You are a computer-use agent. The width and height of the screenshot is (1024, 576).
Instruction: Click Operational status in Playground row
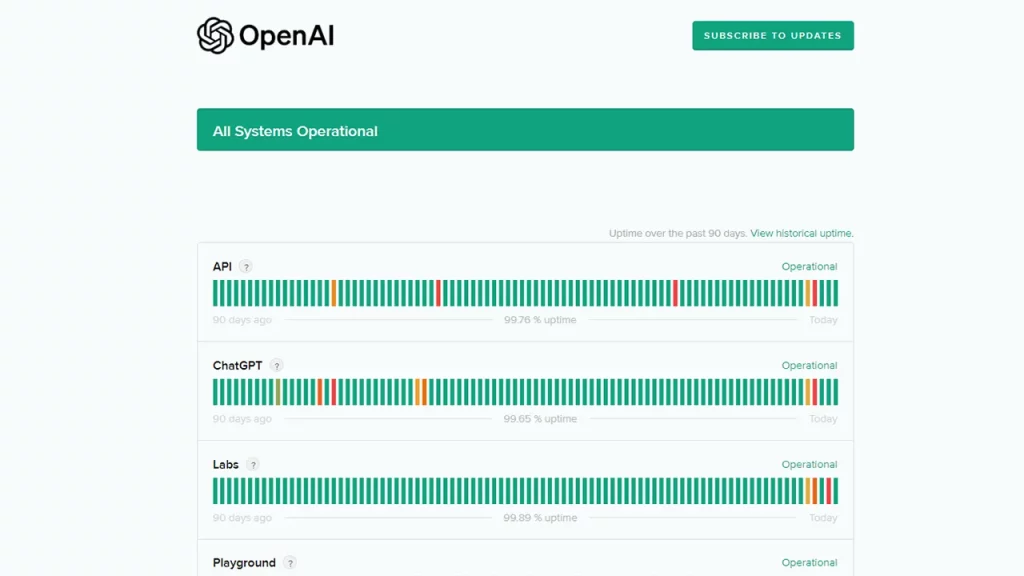pos(809,562)
